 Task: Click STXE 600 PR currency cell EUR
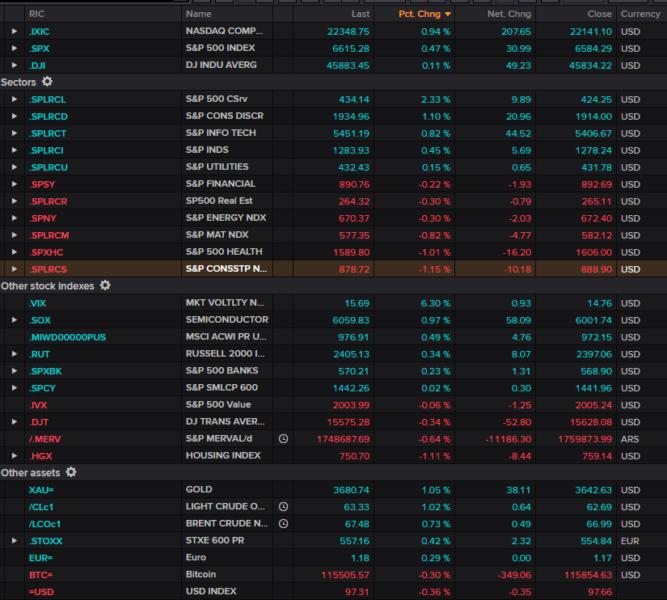click(630, 541)
